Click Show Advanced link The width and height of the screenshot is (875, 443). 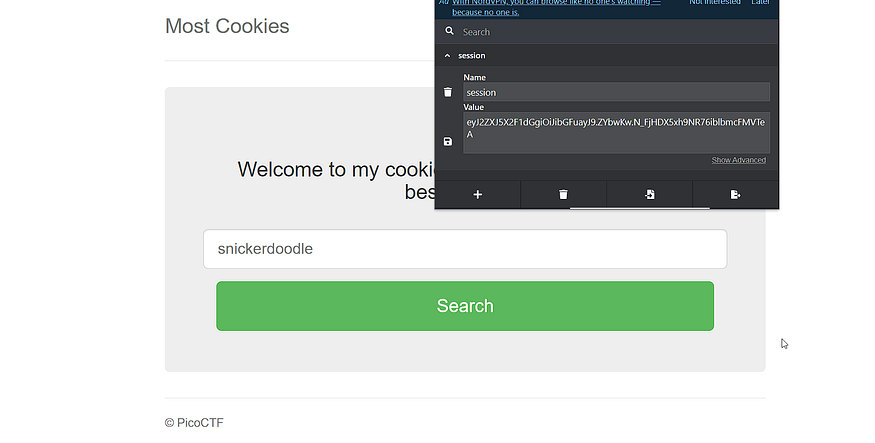738,160
